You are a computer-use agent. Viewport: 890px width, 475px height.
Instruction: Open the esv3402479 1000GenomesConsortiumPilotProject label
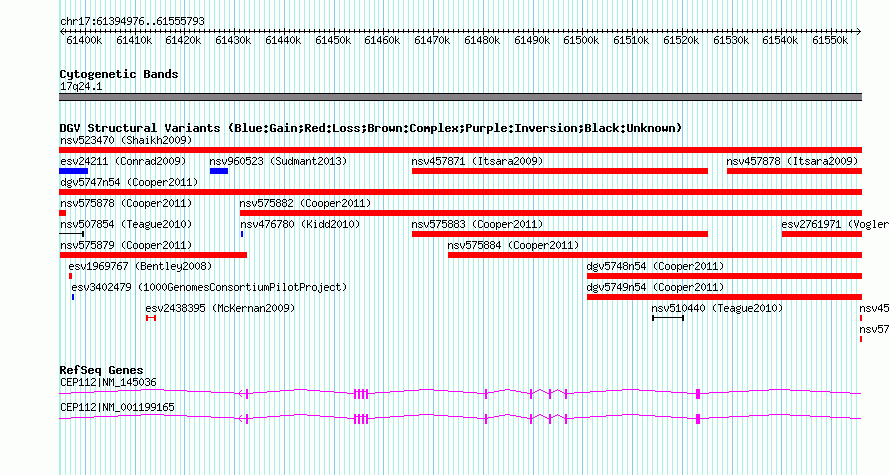point(209,287)
